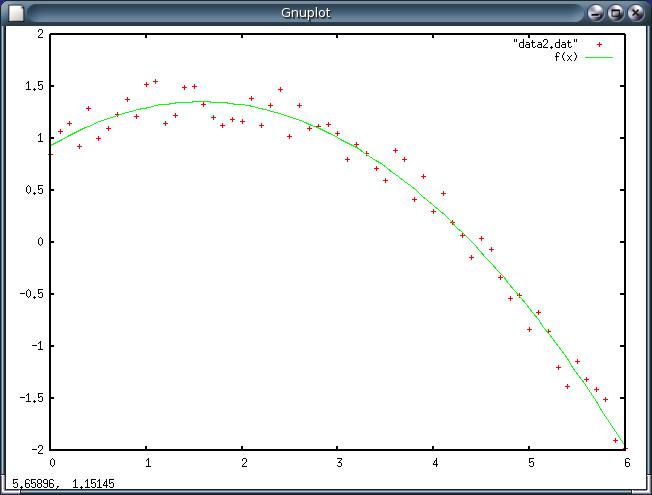This screenshot has height=495, width=652.
Task: Click the y-axis tick label -1.5
Action: pos(32,398)
